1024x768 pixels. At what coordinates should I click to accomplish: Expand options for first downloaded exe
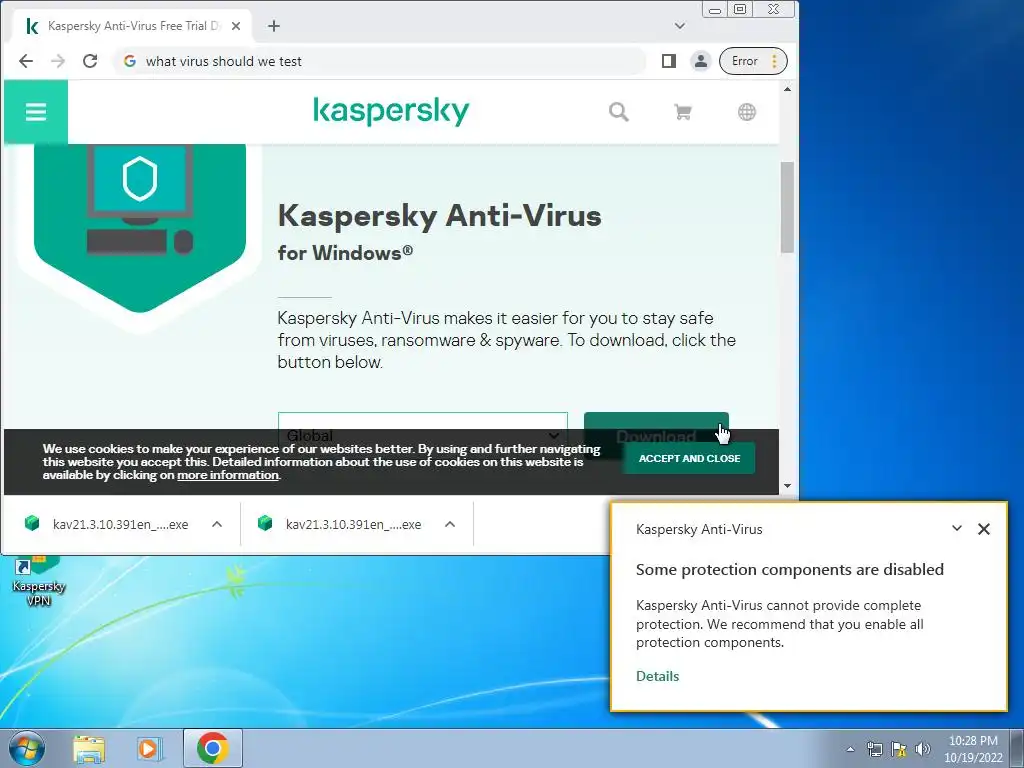point(217,524)
